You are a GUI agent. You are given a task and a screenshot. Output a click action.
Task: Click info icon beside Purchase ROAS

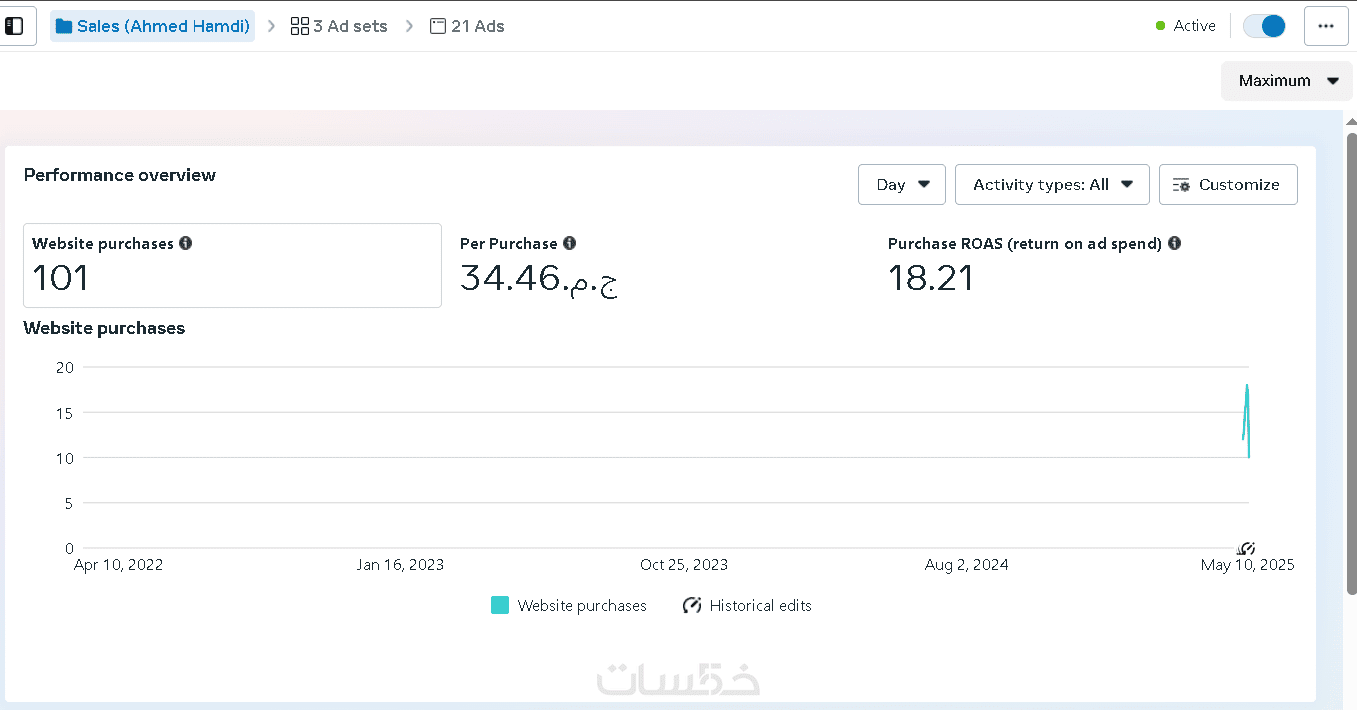pyautogui.click(x=1174, y=243)
